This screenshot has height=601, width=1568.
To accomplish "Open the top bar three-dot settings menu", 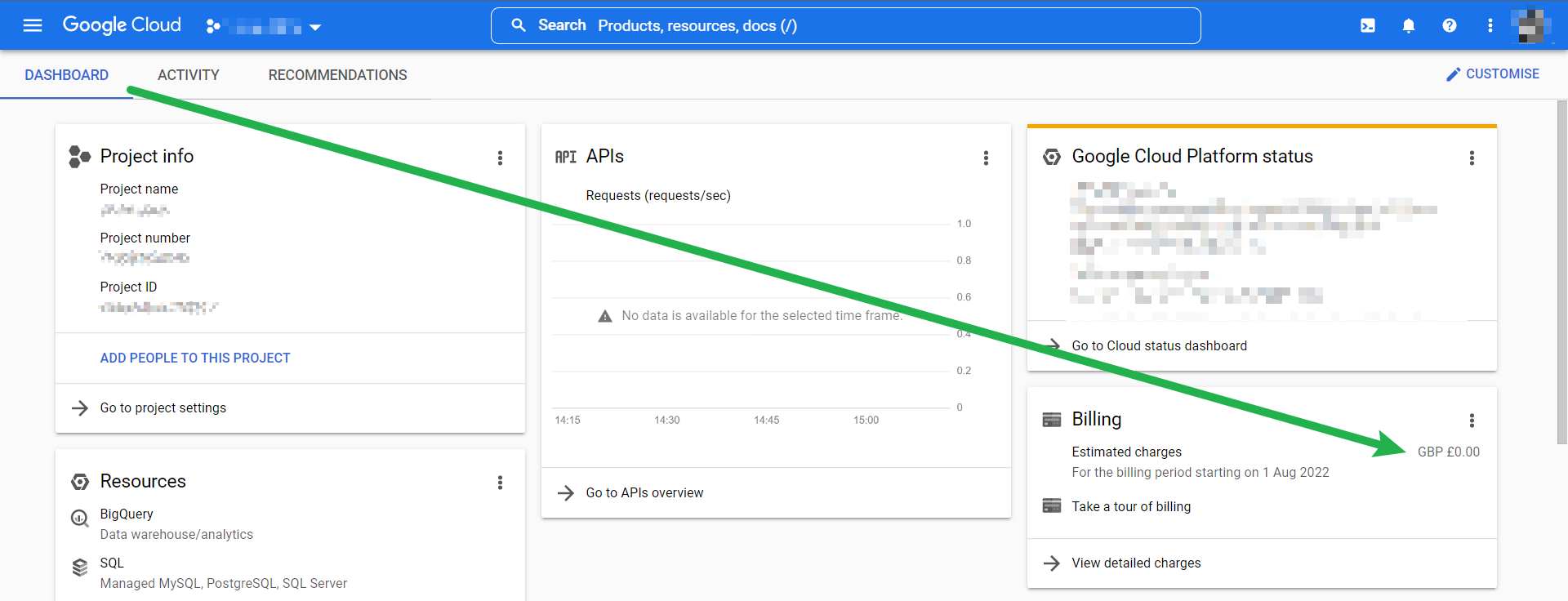I will [1490, 26].
